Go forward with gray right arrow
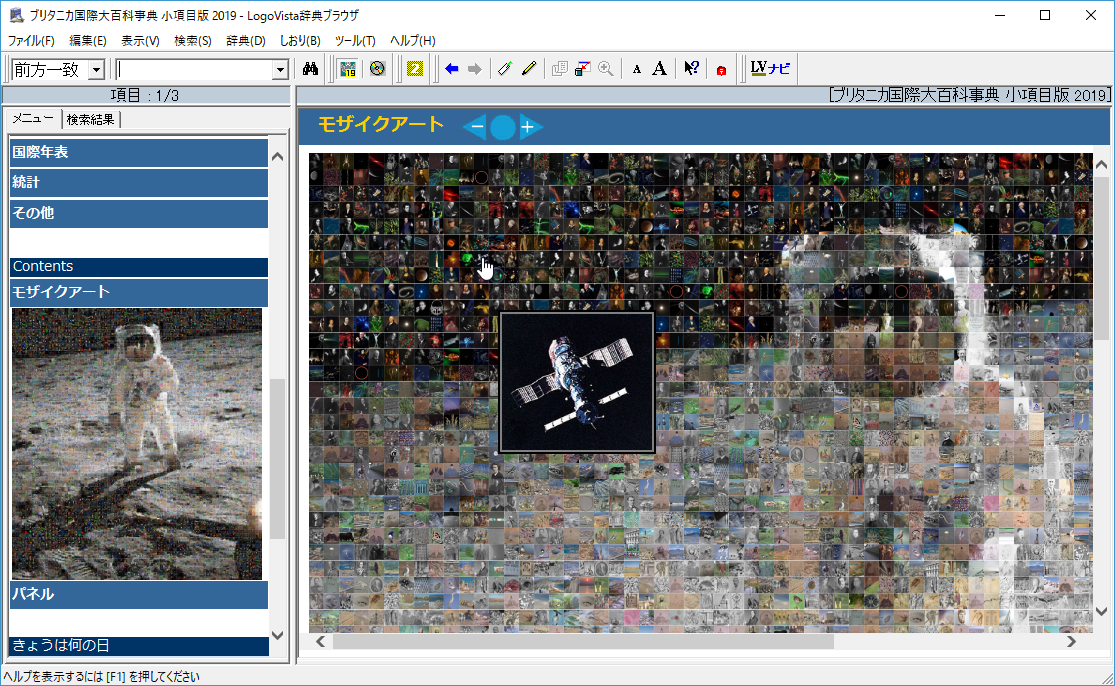Image resolution: width=1115 pixels, height=686 pixels. click(474, 69)
